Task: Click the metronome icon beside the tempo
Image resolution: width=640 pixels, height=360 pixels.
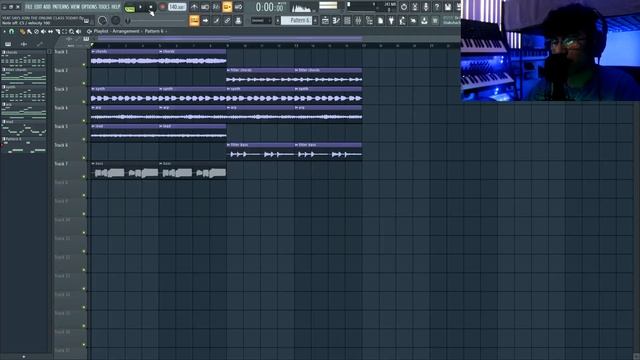Action: [x=194, y=7]
